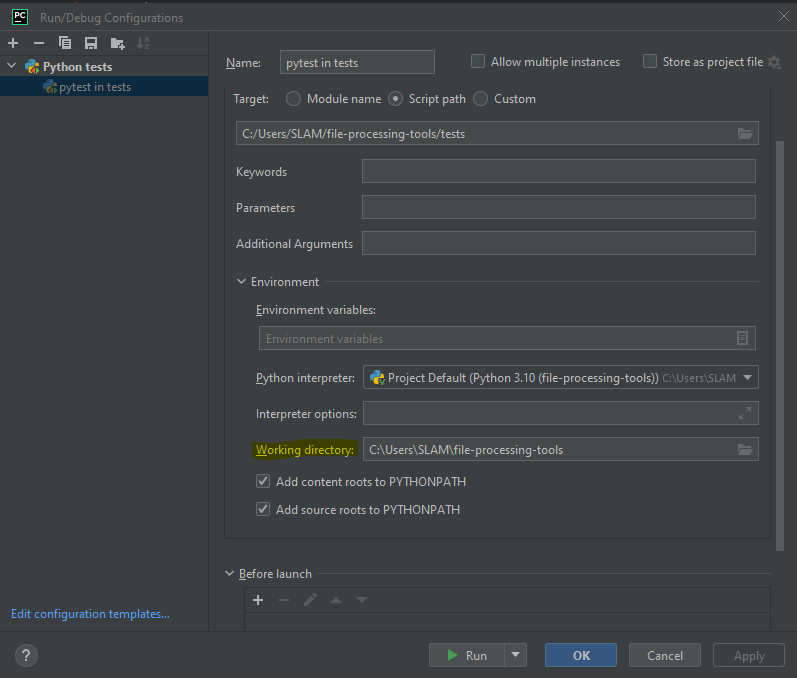Sort configurations alphabetically icon

click(x=143, y=43)
